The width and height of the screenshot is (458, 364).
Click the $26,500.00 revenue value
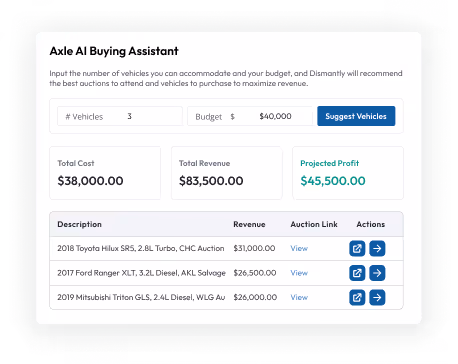coord(255,273)
